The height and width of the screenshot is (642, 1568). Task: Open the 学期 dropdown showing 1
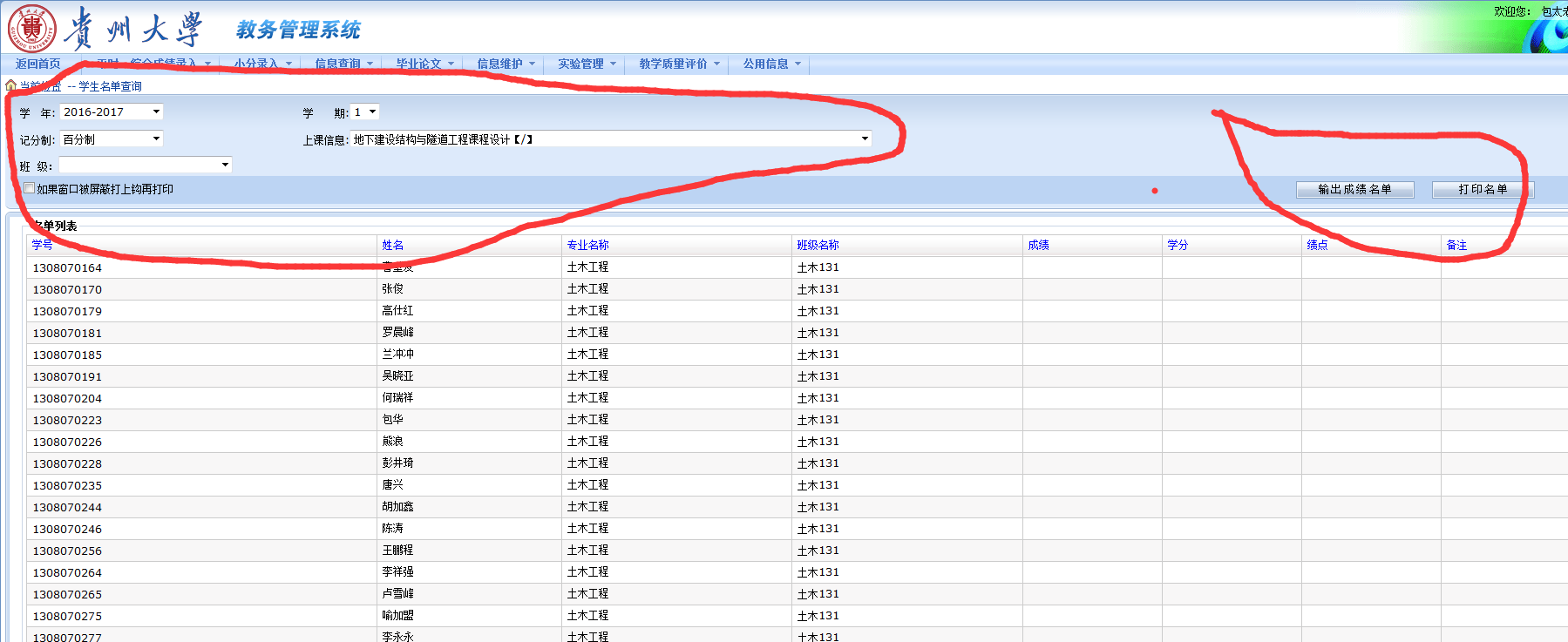[364, 112]
